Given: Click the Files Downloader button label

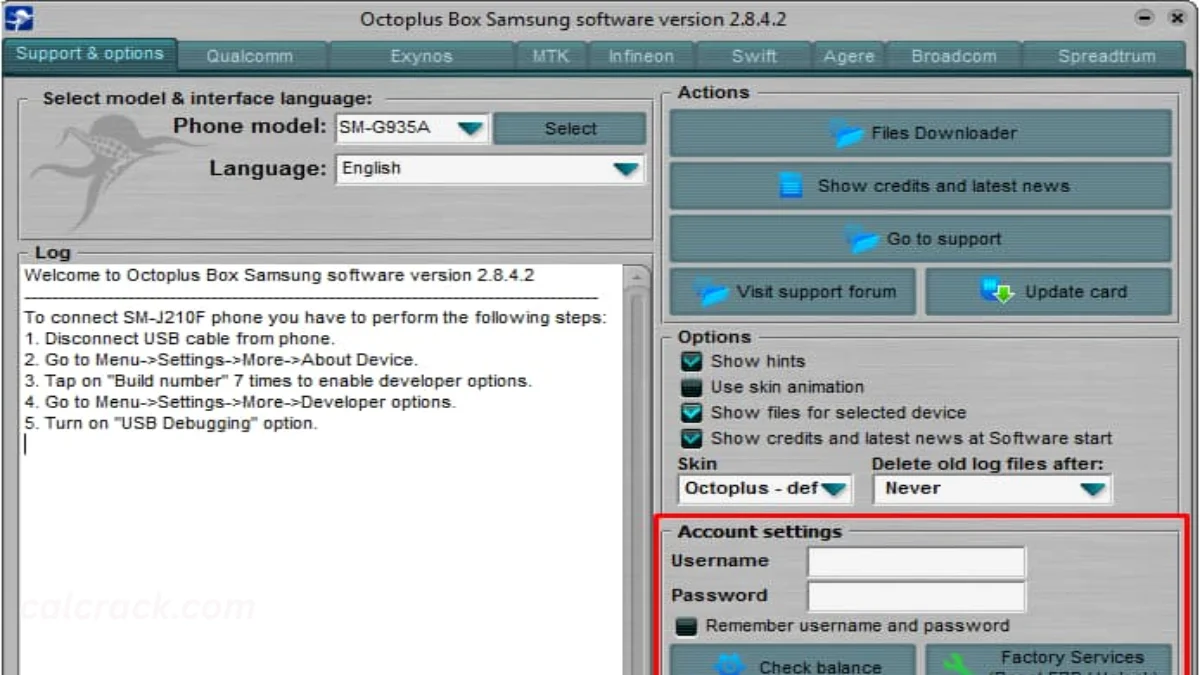Looking at the screenshot, I should click(943, 133).
